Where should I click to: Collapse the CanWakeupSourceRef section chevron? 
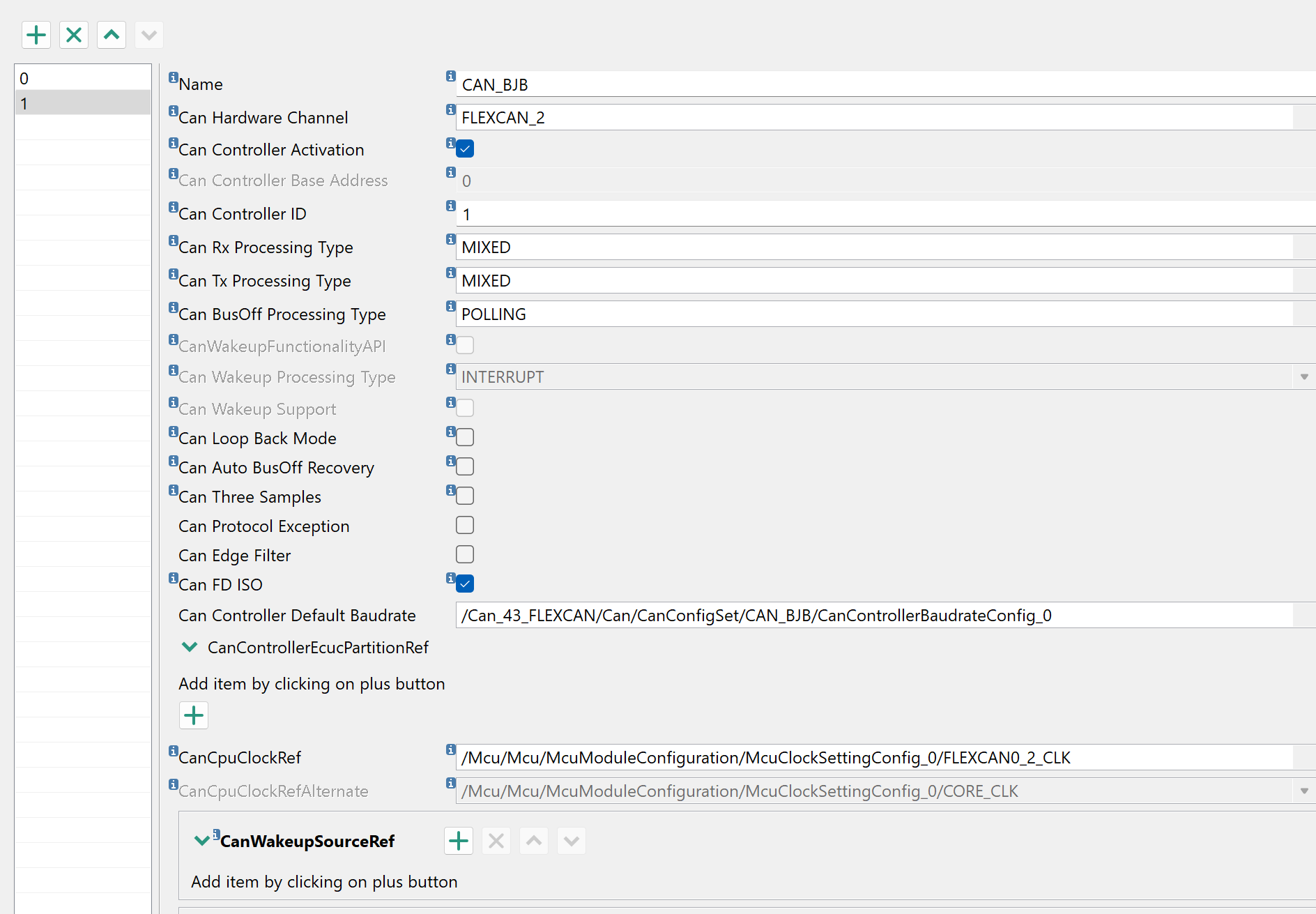[x=202, y=840]
